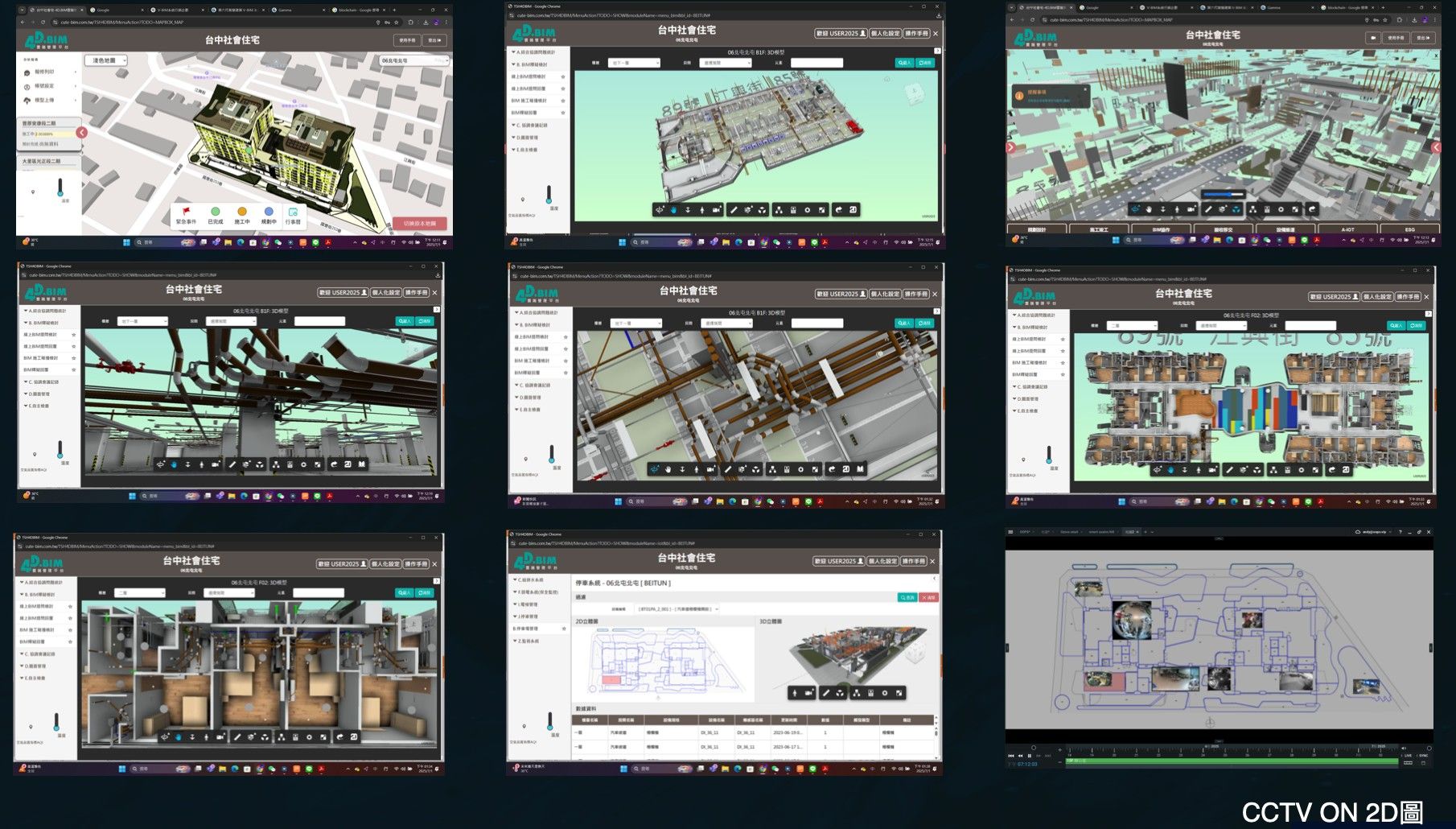Expand the 報修列印 sidebar item in map window
This screenshot has height=829, width=1456.
[50, 72]
